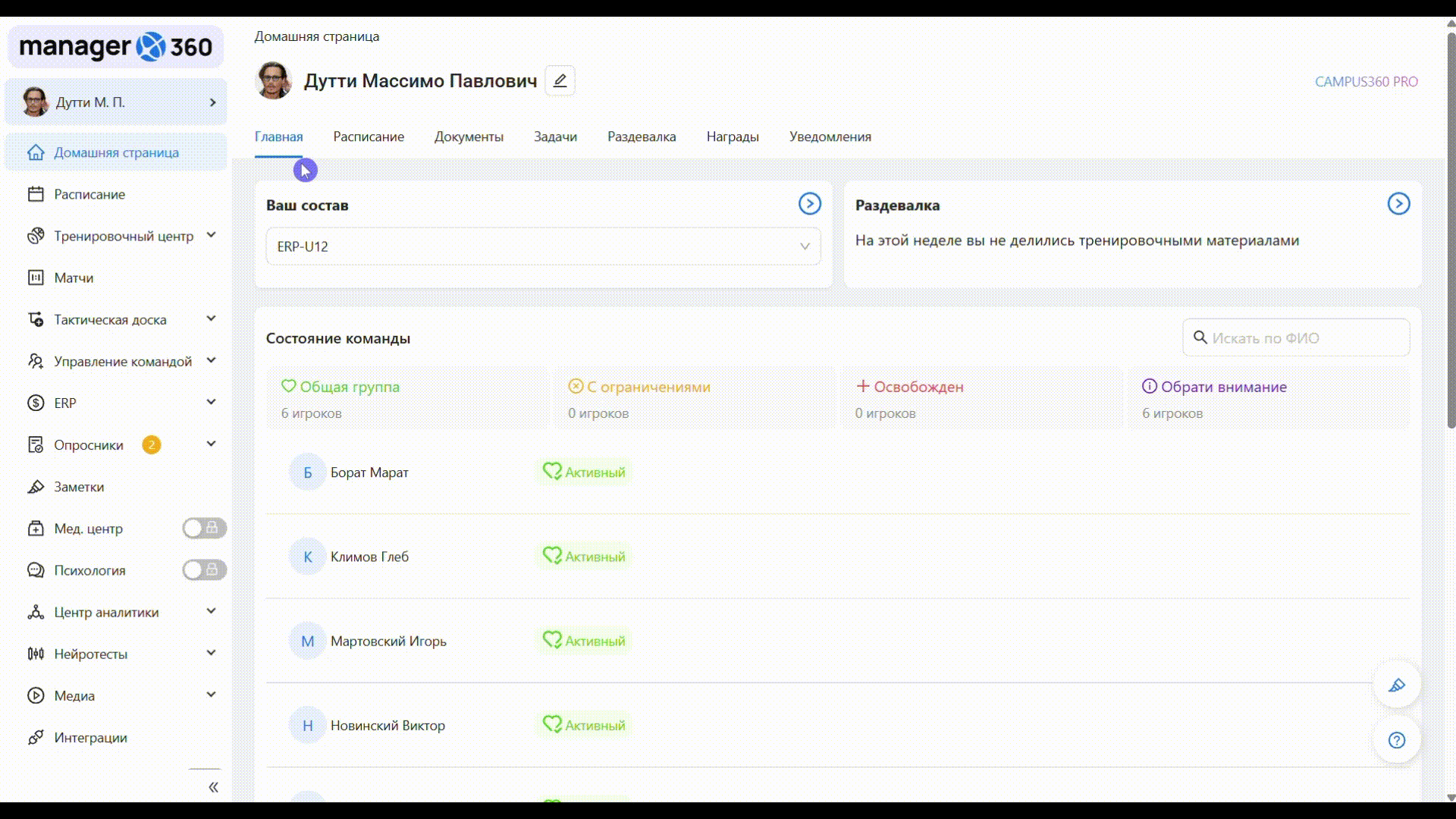Select the Обрати внимание filter card
1456x819 pixels.
coord(1268,399)
